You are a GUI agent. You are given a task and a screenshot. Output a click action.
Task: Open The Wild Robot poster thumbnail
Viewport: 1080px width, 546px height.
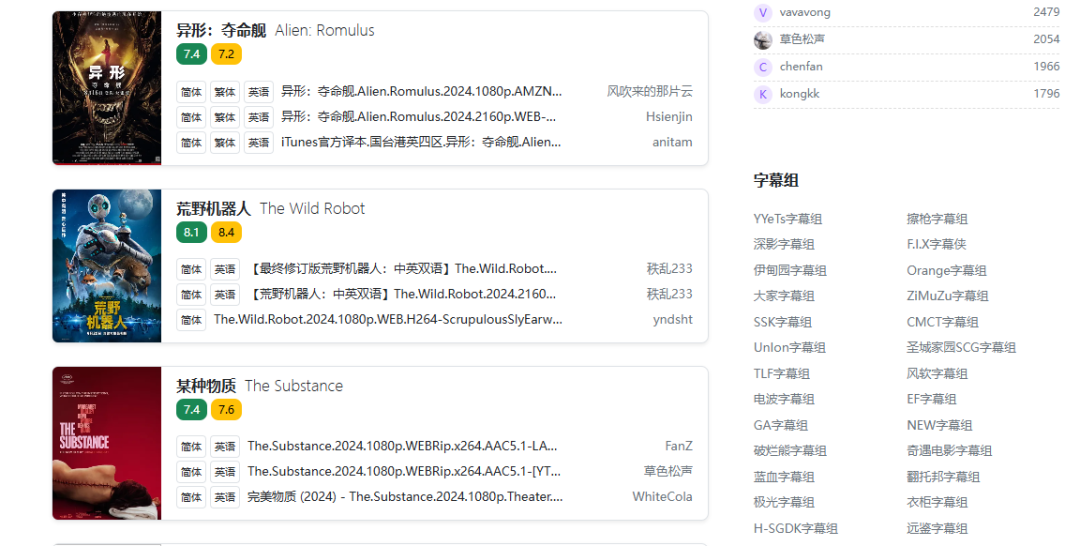point(107,266)
